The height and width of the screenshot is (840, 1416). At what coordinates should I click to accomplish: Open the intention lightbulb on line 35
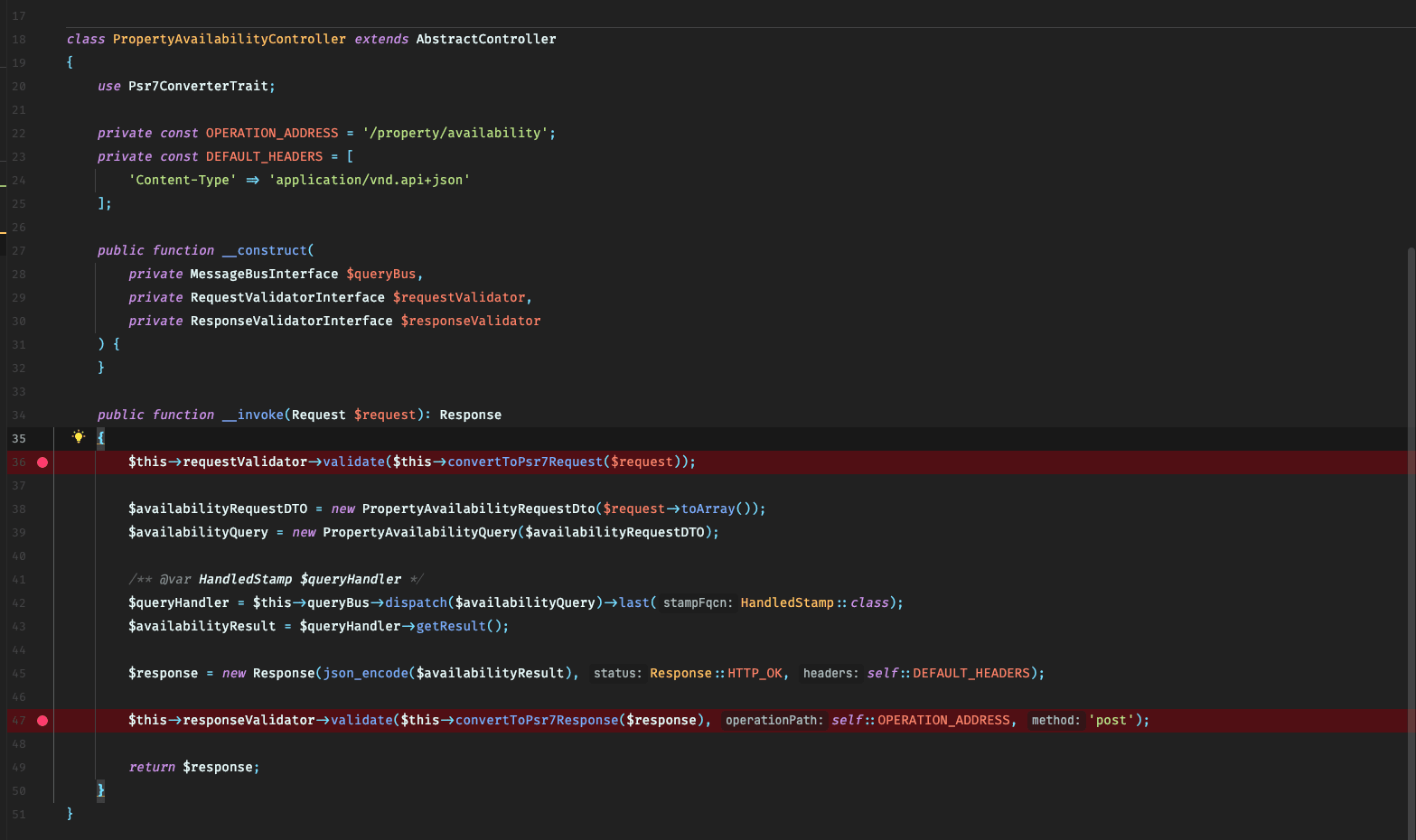pos(79,437)
